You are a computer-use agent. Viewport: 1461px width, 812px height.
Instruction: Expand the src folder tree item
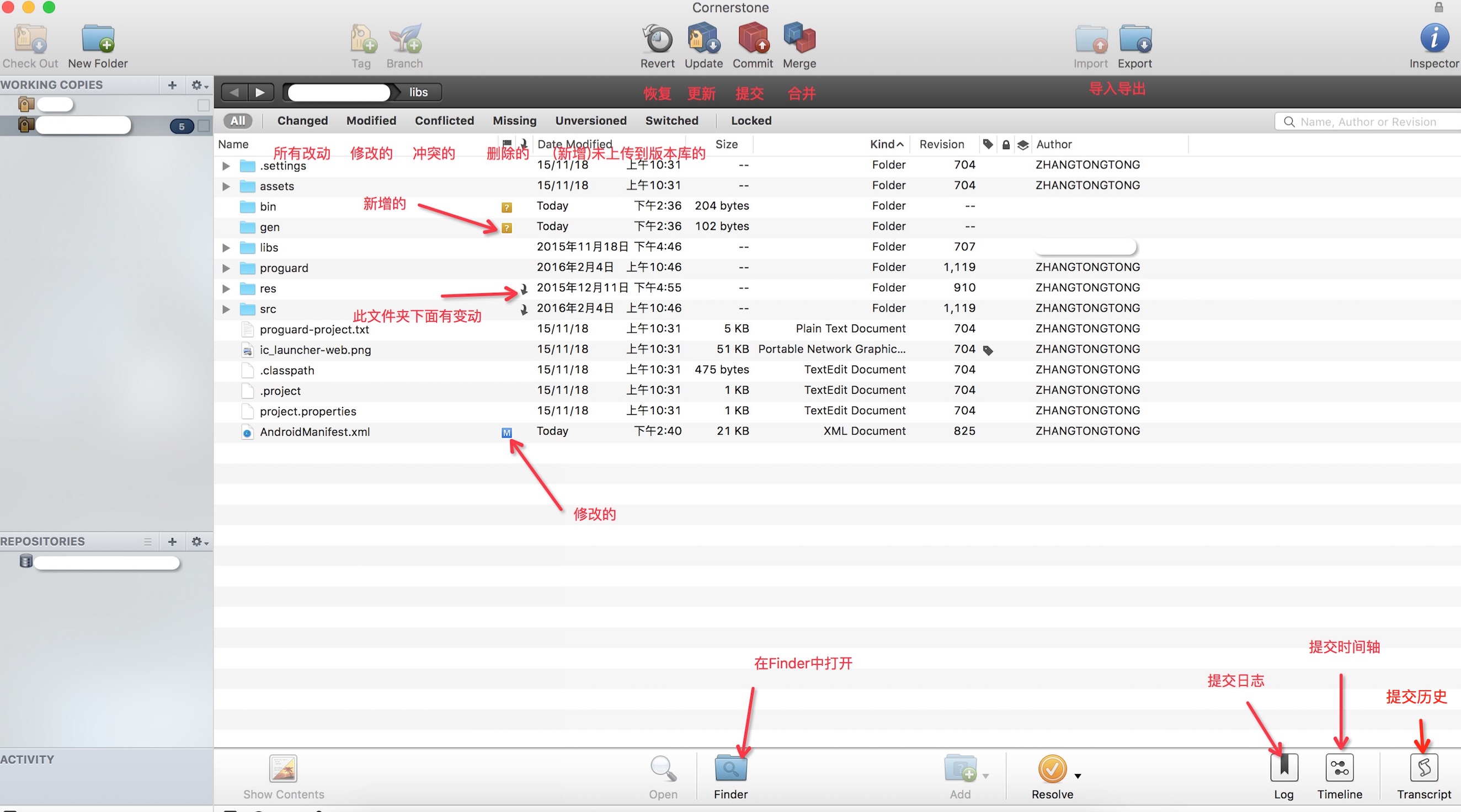coord(225,308)
